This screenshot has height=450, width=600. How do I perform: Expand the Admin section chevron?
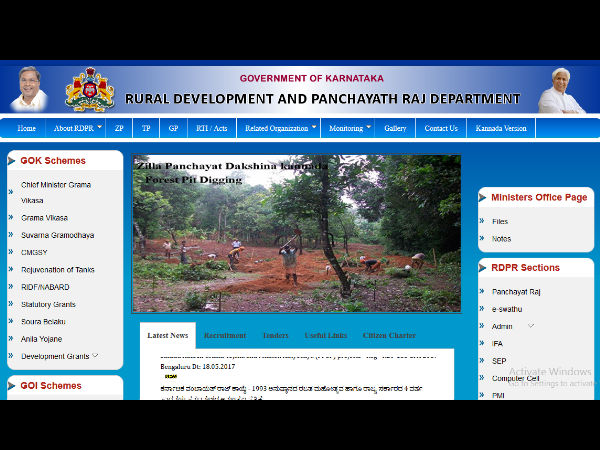[531, 325]
